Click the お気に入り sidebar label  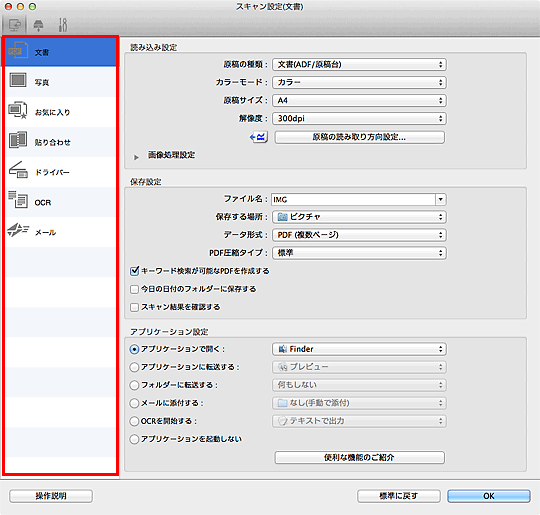pyautogui.click(x=52, y=113)
